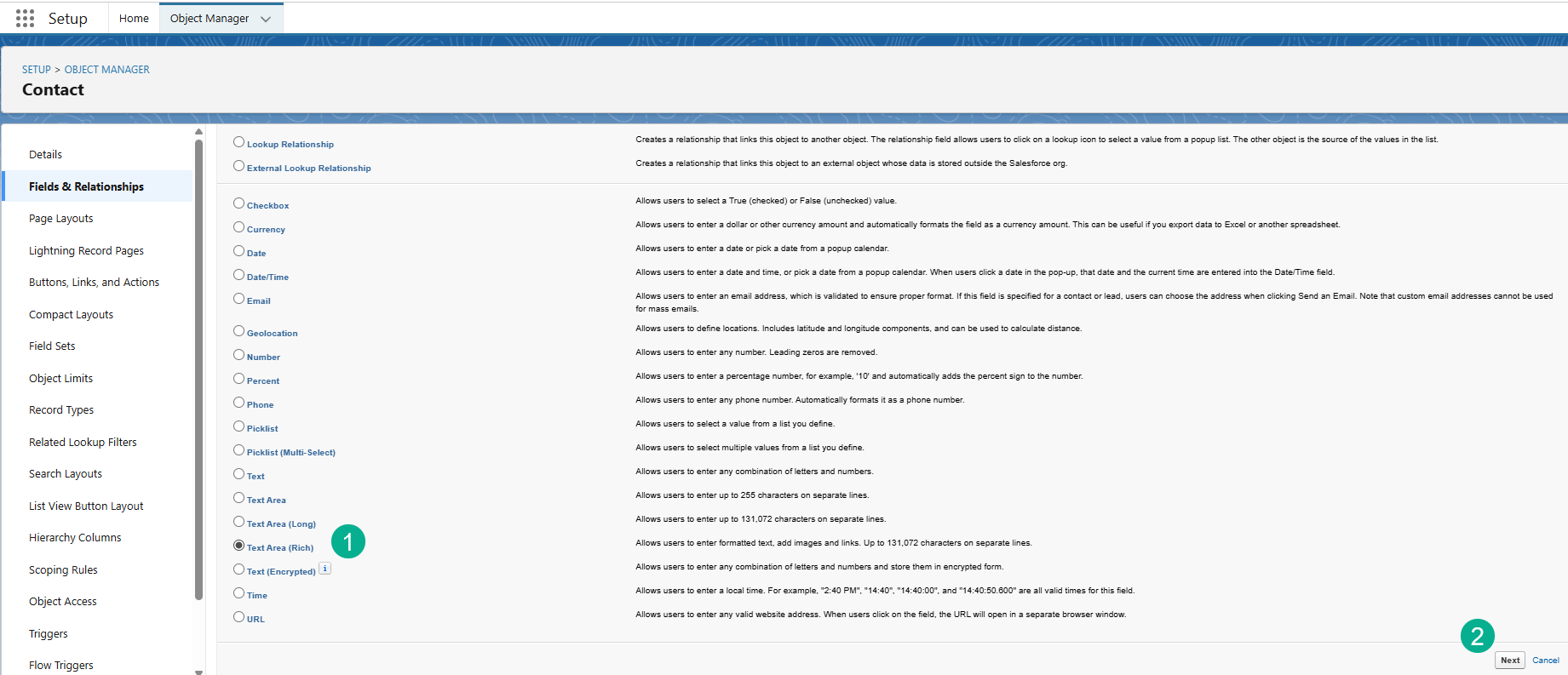The image size is (1568, 675).
Task: Click the info icon beside Text (Encrypted)
Action: 325,569
